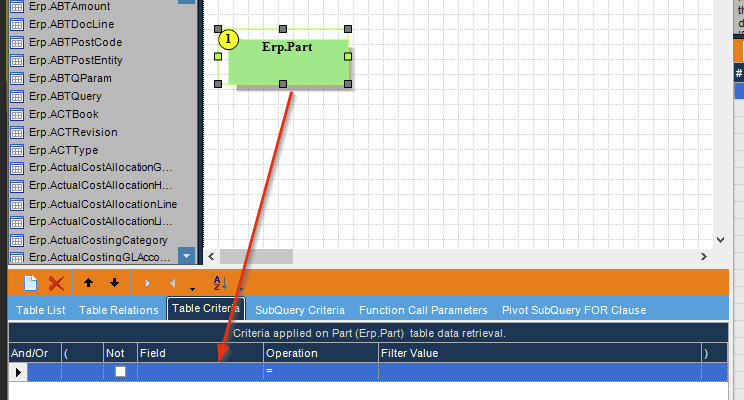Click the row selector arrow of criteria row
Image resolution: width=744 pixels, height=400 pixels.
18,372
